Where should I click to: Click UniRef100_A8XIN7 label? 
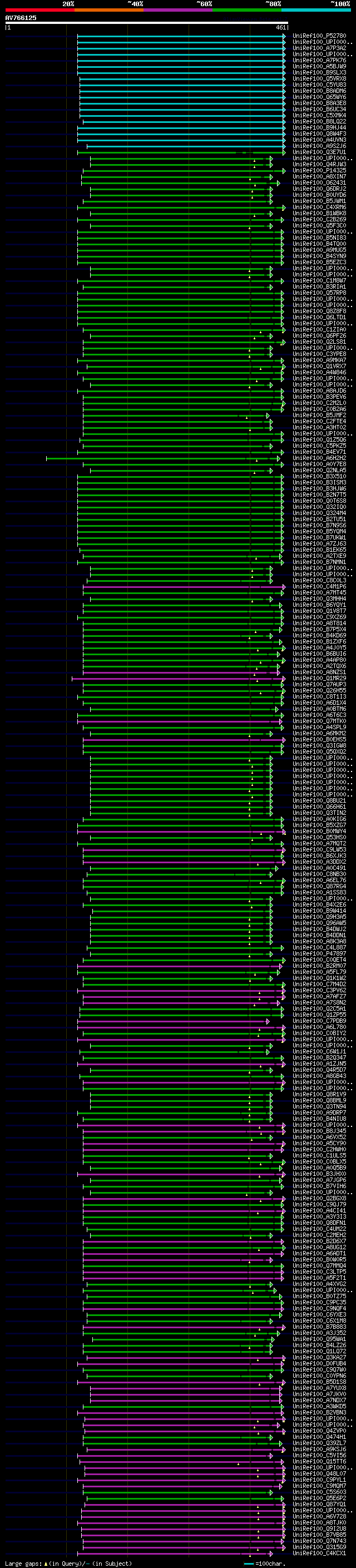click(x=319, y=176)
